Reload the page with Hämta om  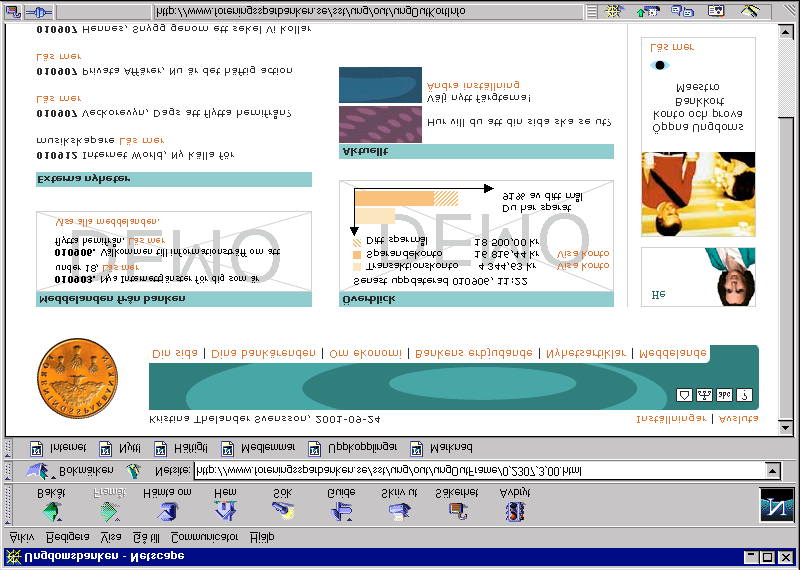(x=167, y=504)
